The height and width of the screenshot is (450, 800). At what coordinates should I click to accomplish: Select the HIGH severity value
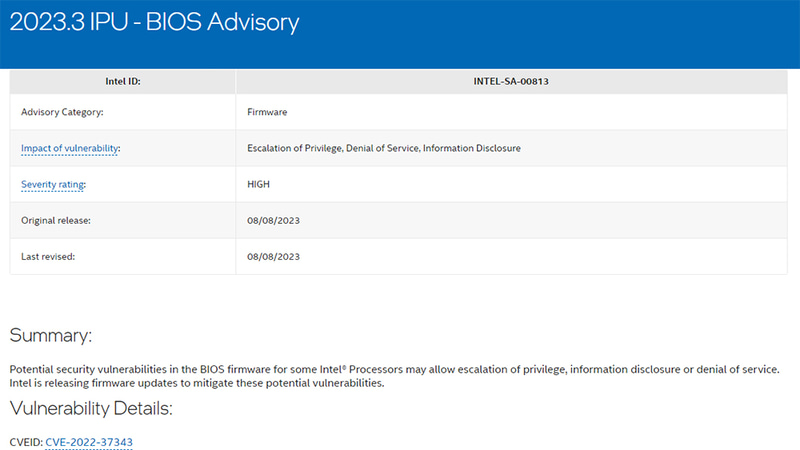pyautogui.click(x=260, y=184)
